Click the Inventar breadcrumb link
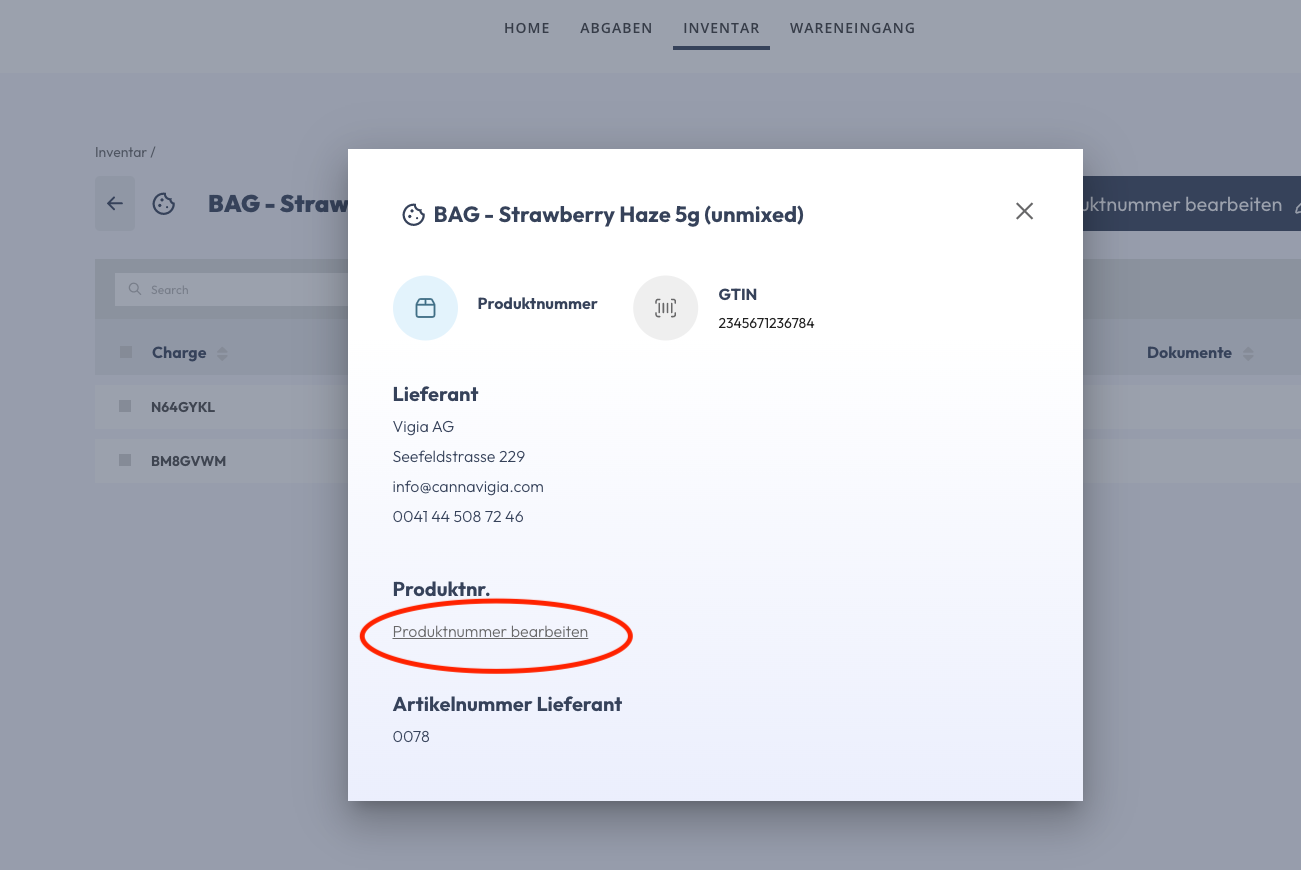The height and width of the screenshot is (870, 1301). tap(120, 153)
